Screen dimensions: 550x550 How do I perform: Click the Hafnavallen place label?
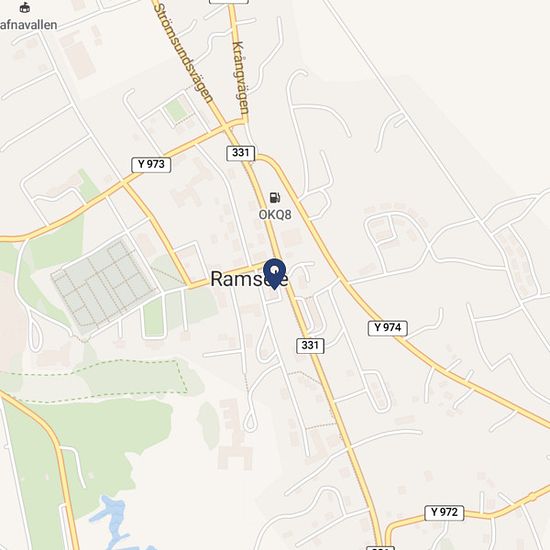pos(28,25)
